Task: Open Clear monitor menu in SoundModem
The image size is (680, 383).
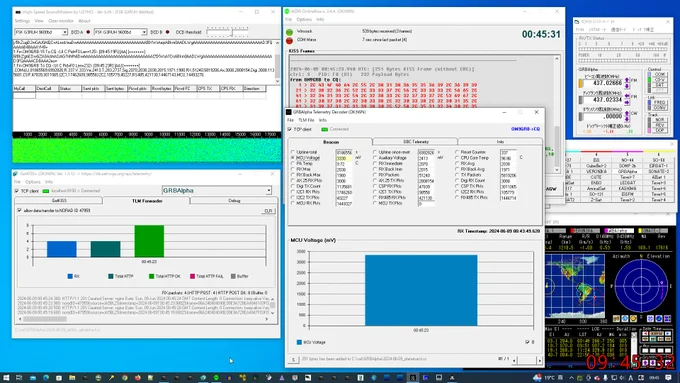Action: click(61, 21)
